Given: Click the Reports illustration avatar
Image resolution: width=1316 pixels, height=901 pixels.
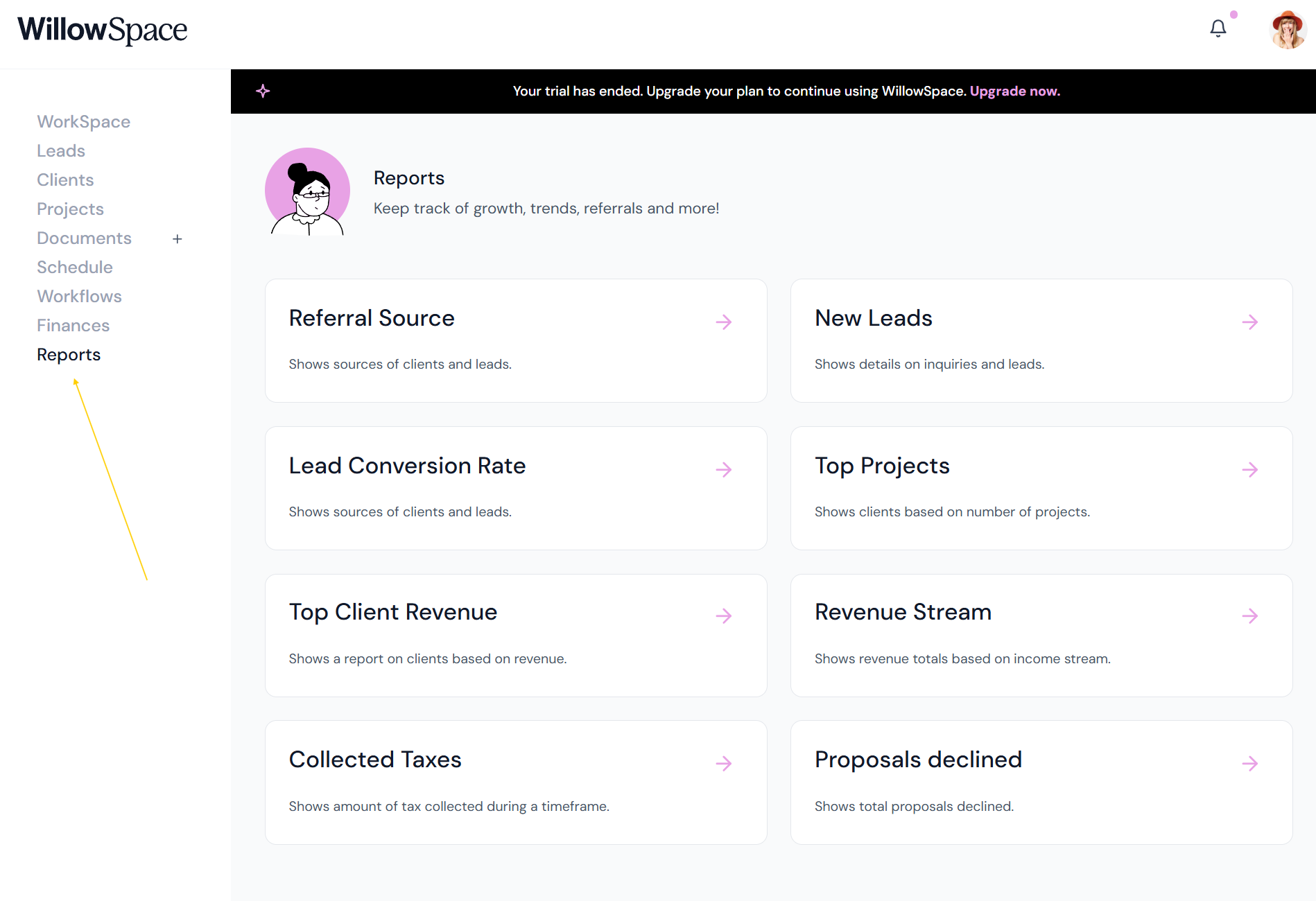Looking at the screenshot, I should pos(307,191).
